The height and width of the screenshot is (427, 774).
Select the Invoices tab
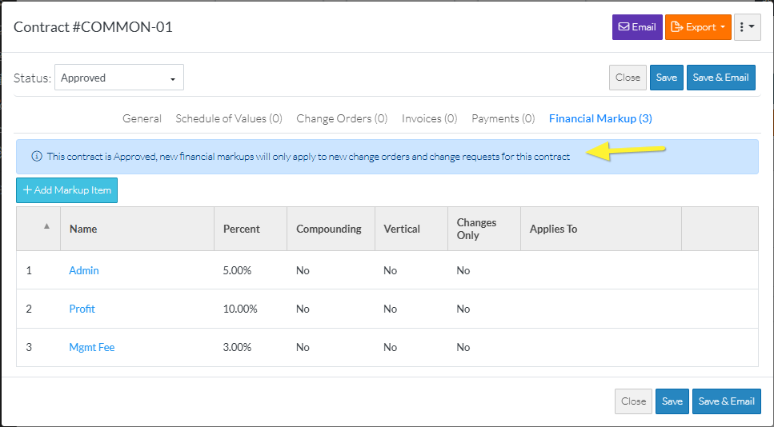tap(429, 118)
